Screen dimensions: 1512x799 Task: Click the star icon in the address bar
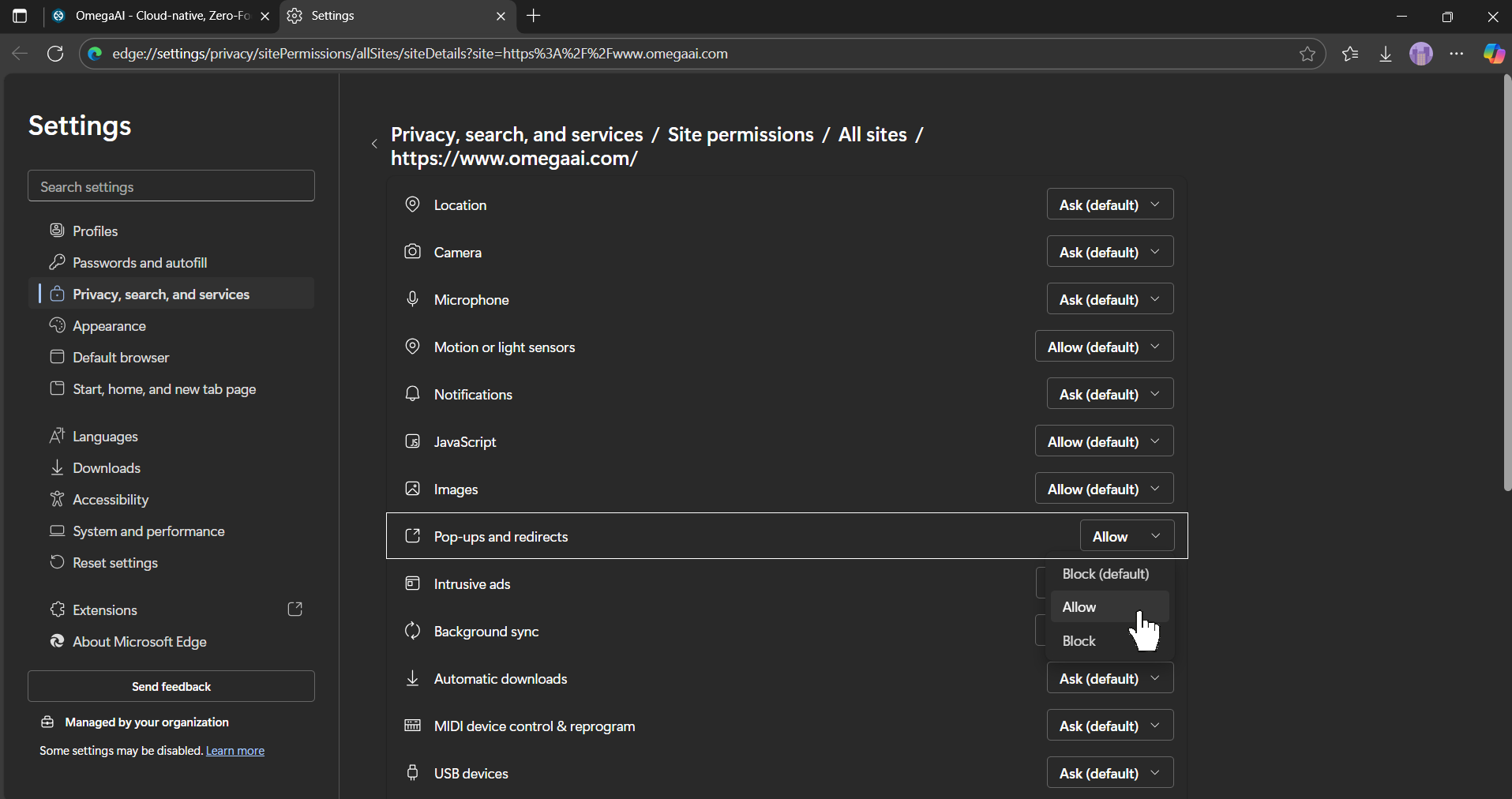[1308, 54]
